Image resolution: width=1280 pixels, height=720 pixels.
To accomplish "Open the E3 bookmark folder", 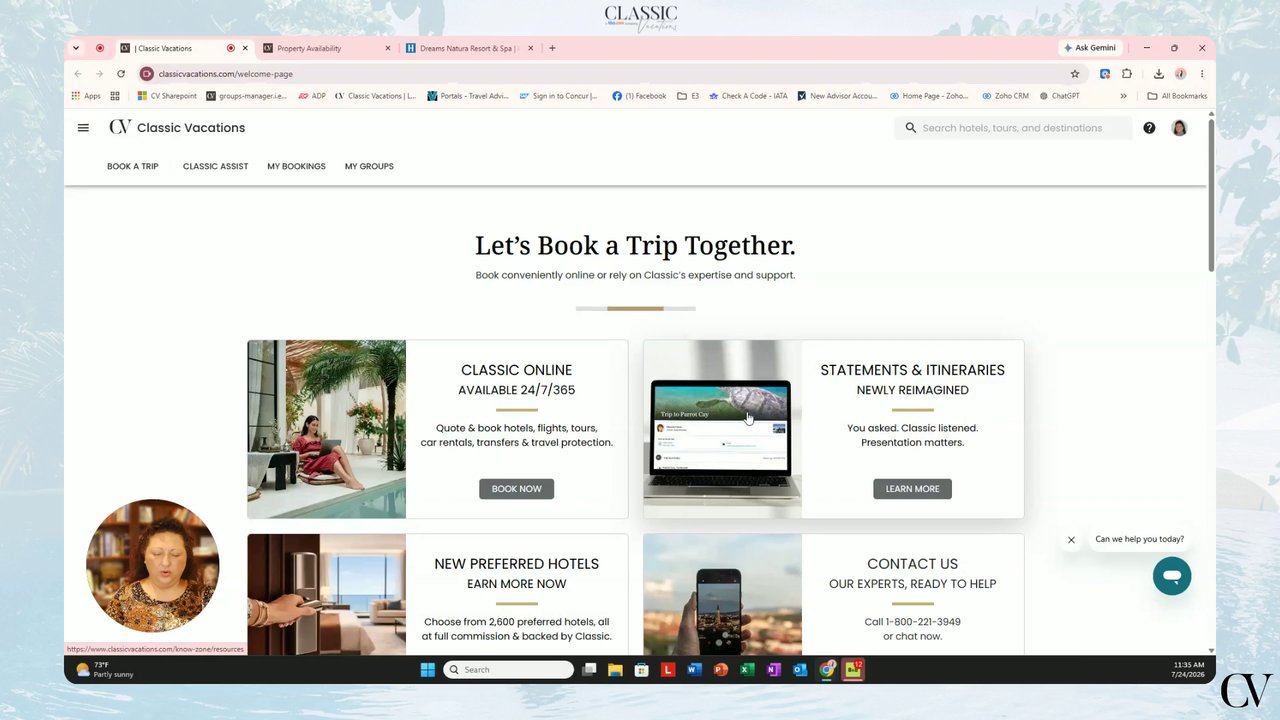I will [x=688, y=96].
